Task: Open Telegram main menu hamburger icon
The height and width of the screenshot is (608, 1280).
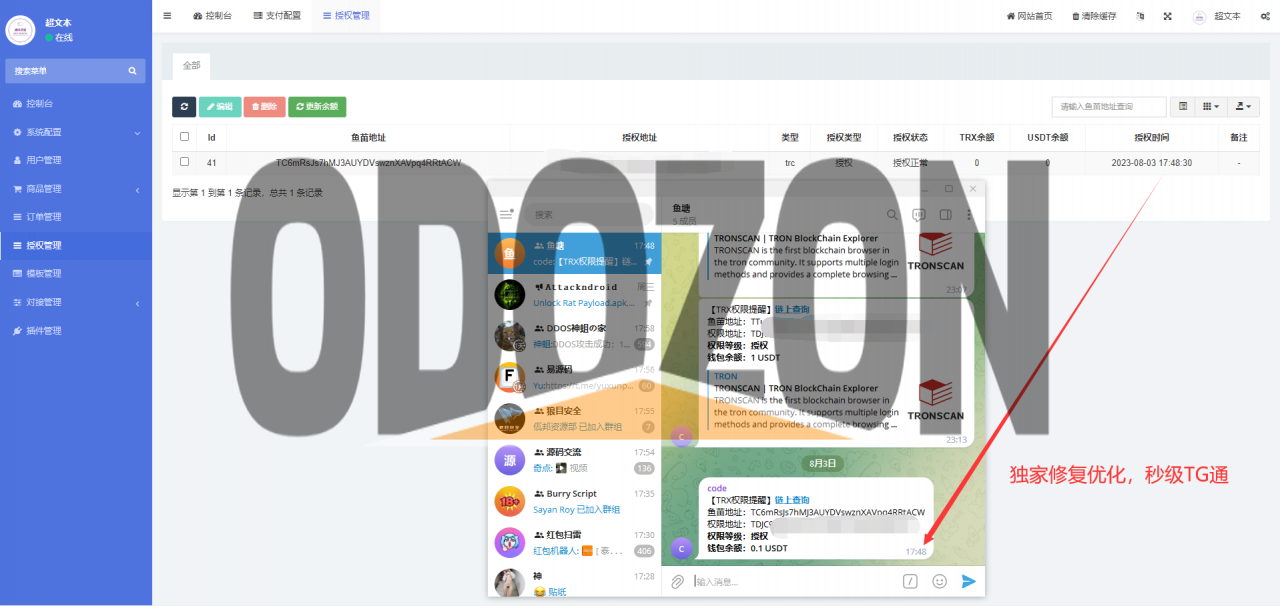Action: tap(506, 214)
